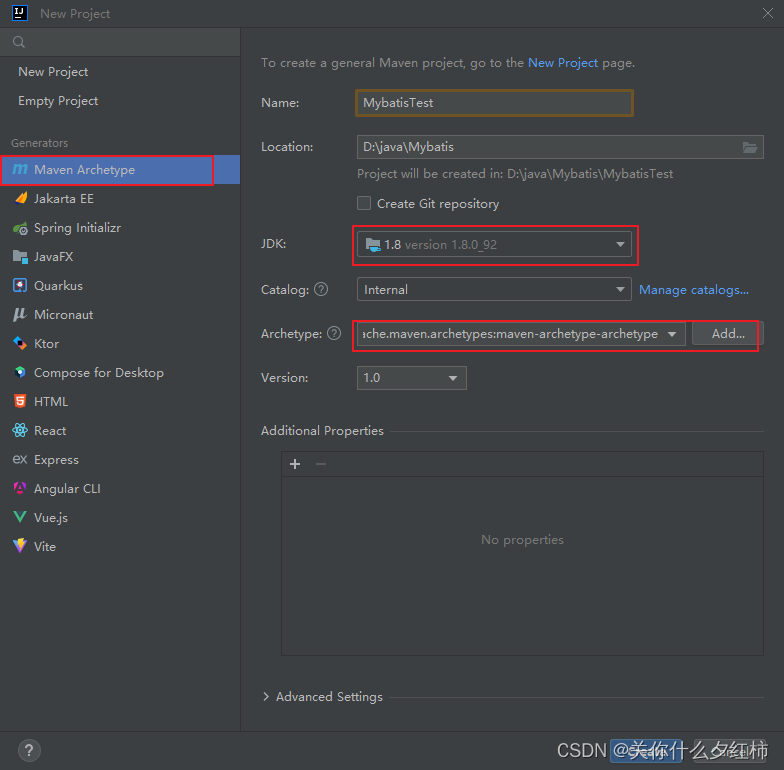Screen dimensions: 784x770
Task: Open help with the bottom question mark button
Action: pyautogui.click(x=29, y=750)
